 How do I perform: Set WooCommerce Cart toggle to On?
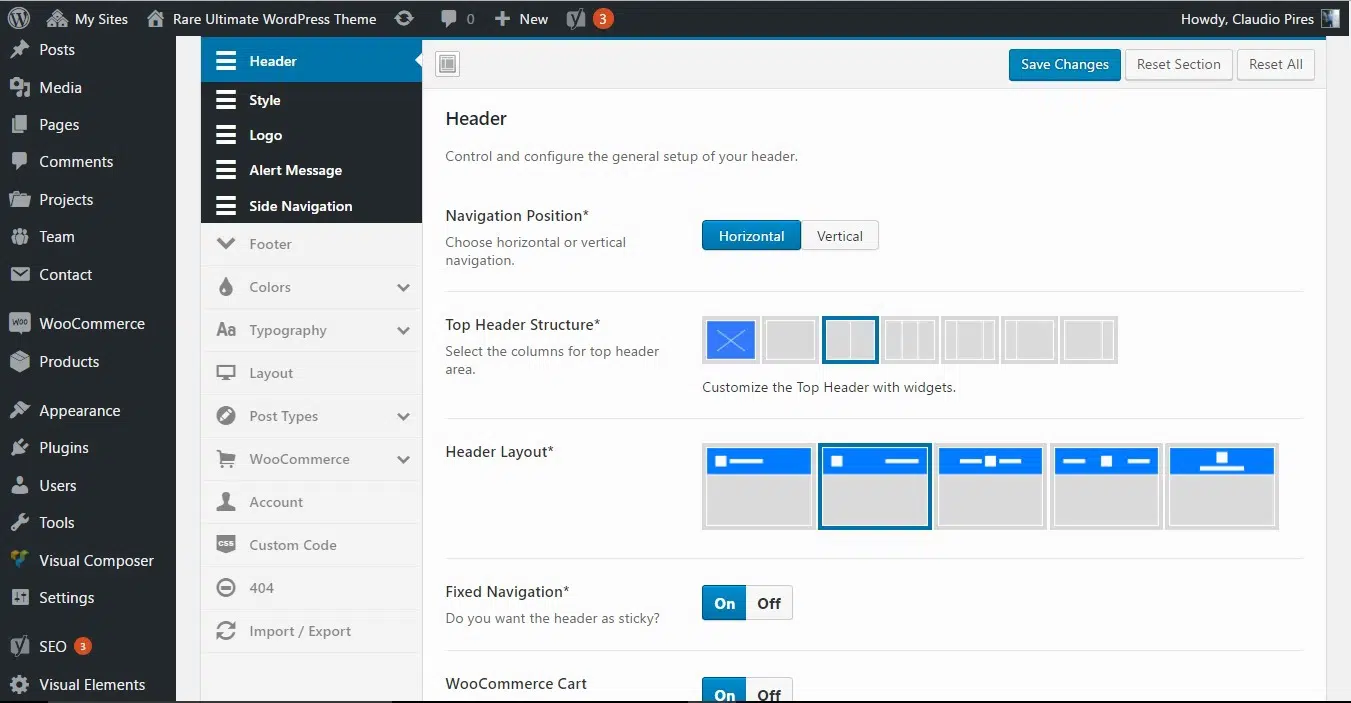click(x=724, y=692)
